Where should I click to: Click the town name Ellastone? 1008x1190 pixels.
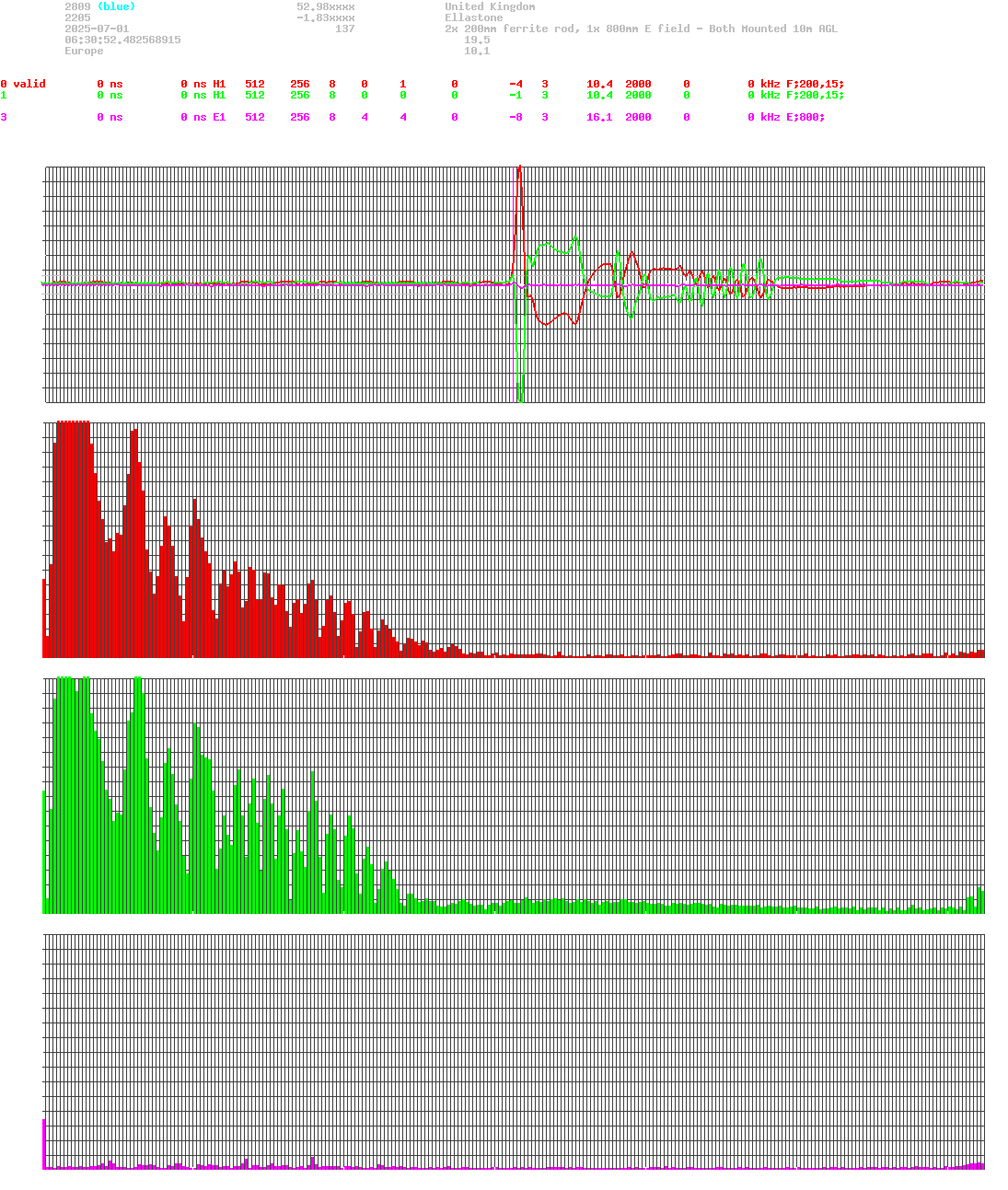[x=474, y=17]
